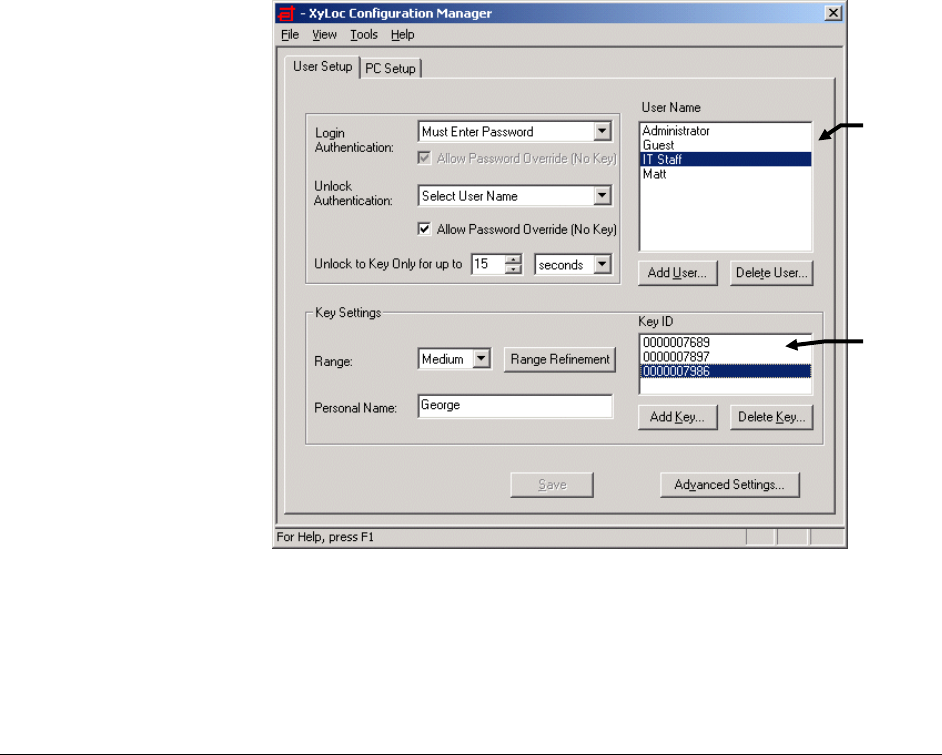This screenshot has height=755, width=942.
Task: Open the Tools menu
Action: coord(363,35)
